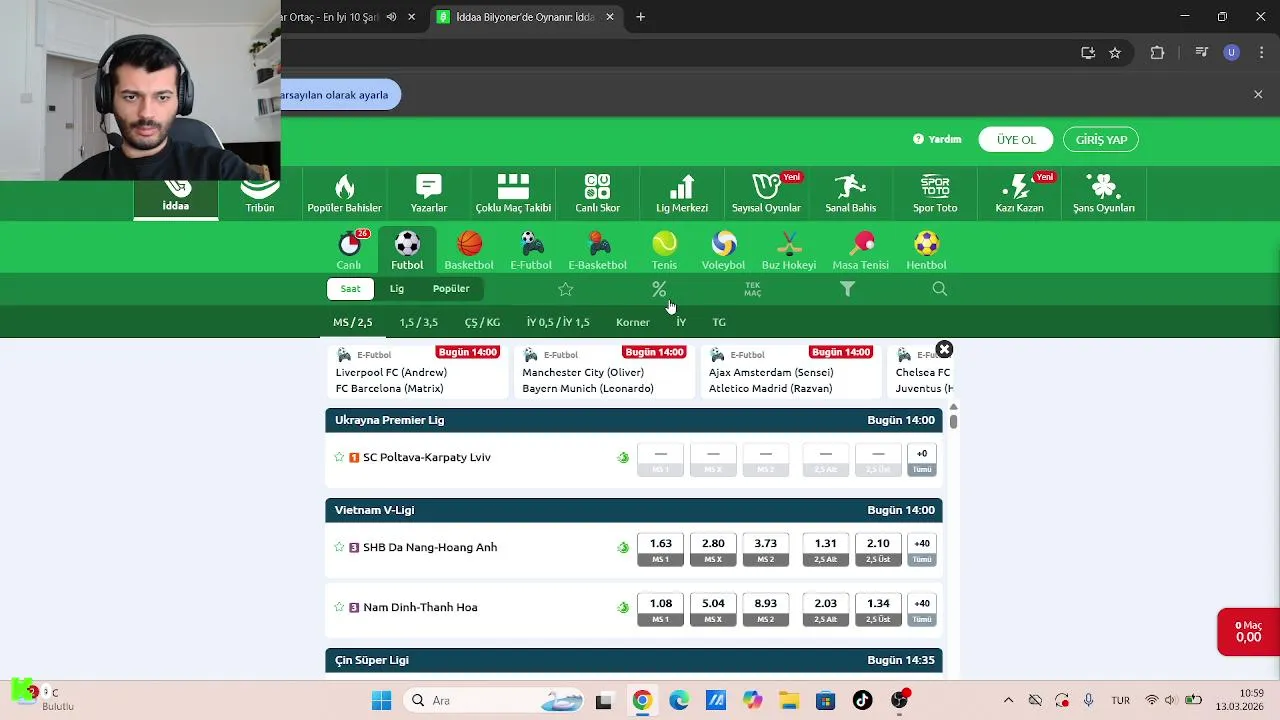This screenshot has height=720, width=1280.
Task: Select 2.80 MS X odds for SHB Da Nang
Action: click(x=713, y=549)
